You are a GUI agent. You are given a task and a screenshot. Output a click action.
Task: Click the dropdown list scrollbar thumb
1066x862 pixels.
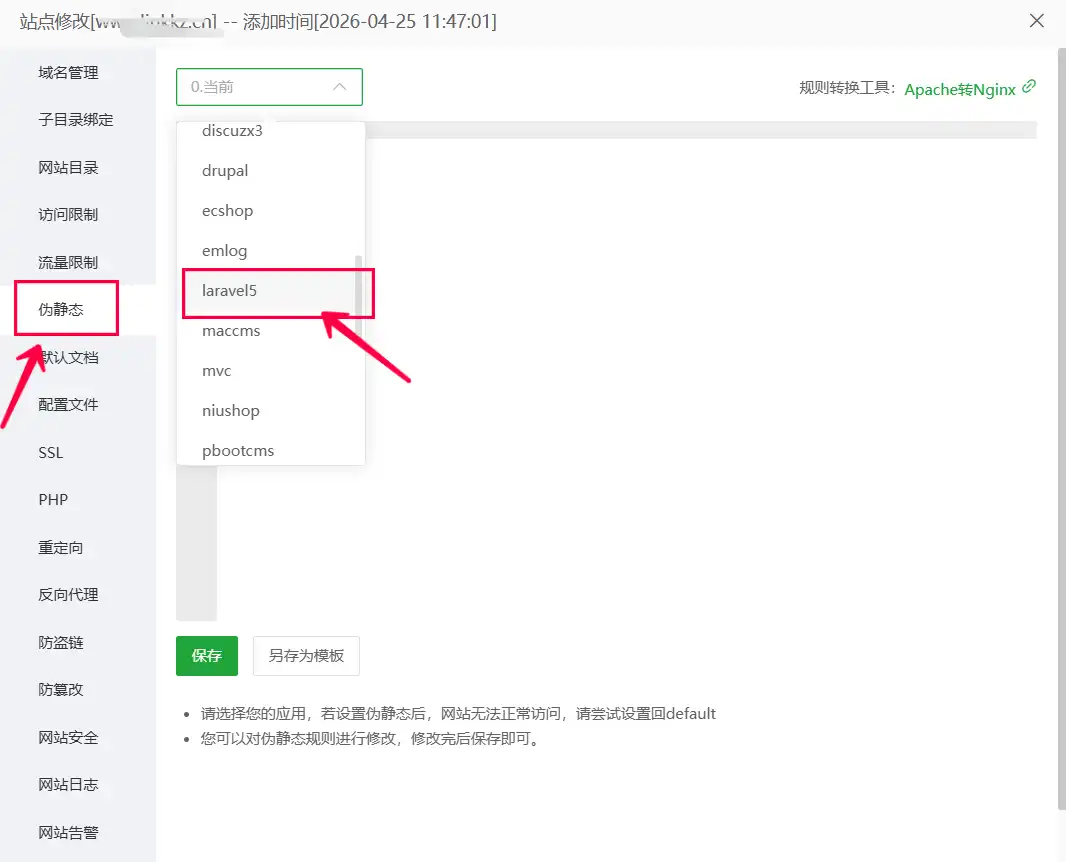[x=359, y=290]
